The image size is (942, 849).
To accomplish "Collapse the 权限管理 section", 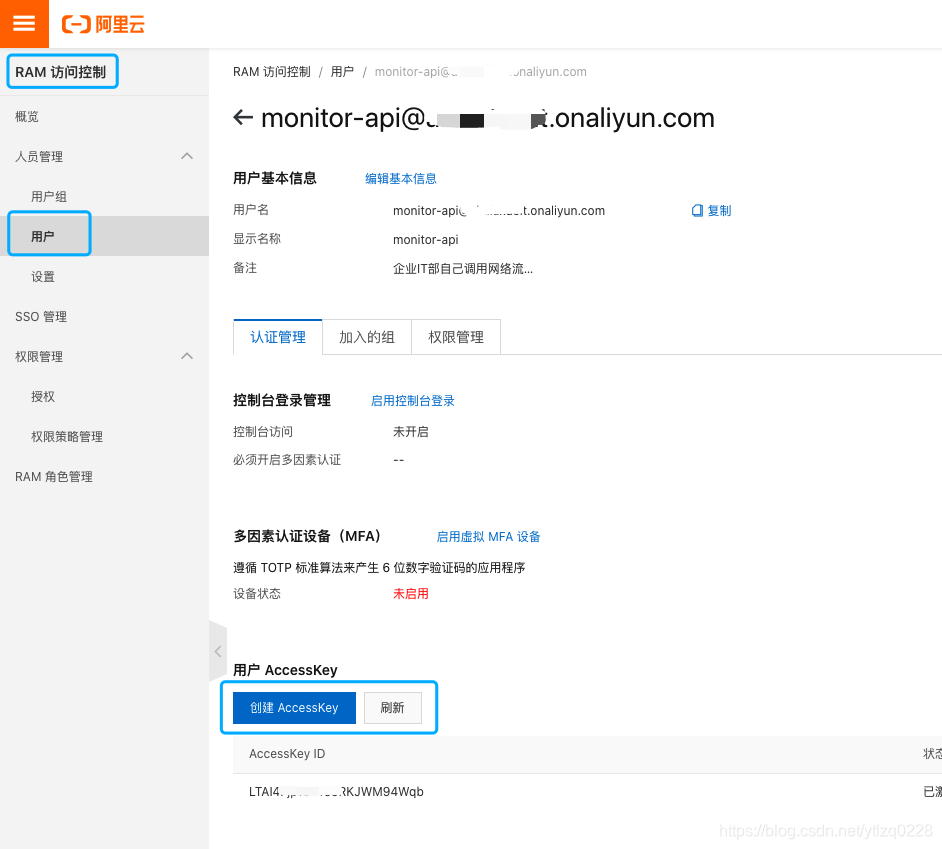I will click(x=187, y=356).
